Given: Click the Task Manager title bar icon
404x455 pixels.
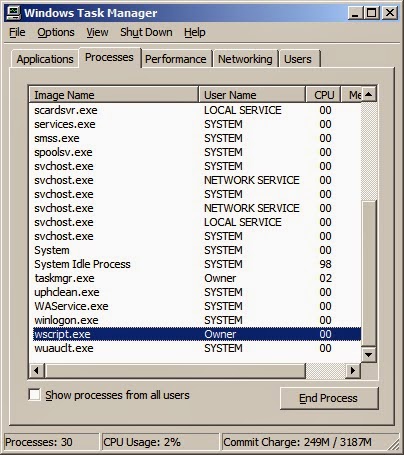Looking at the screenshot, I should click(x=14, y=13).
